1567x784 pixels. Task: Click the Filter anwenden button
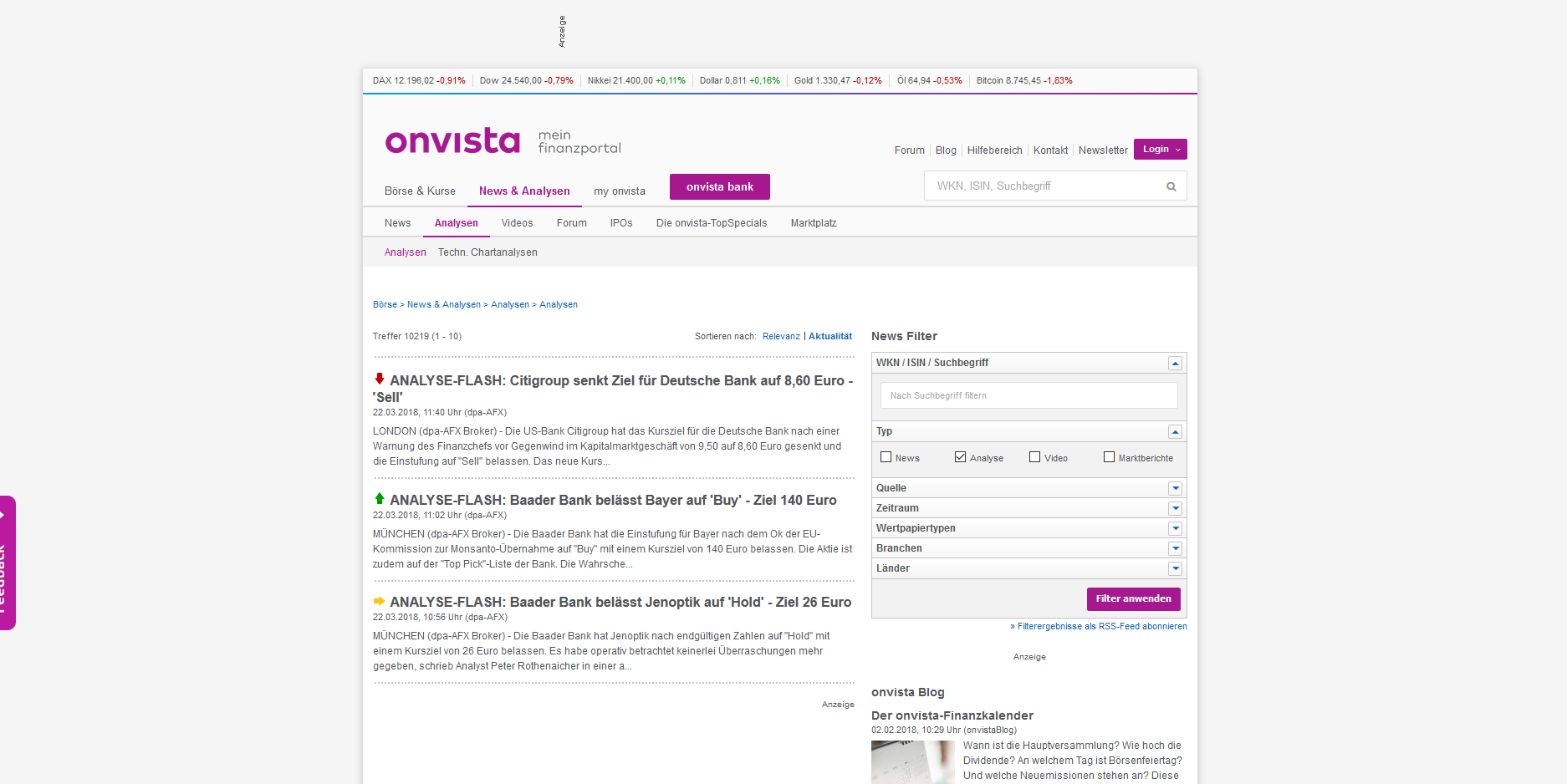pyautogui.click(x=1134, y=599)
